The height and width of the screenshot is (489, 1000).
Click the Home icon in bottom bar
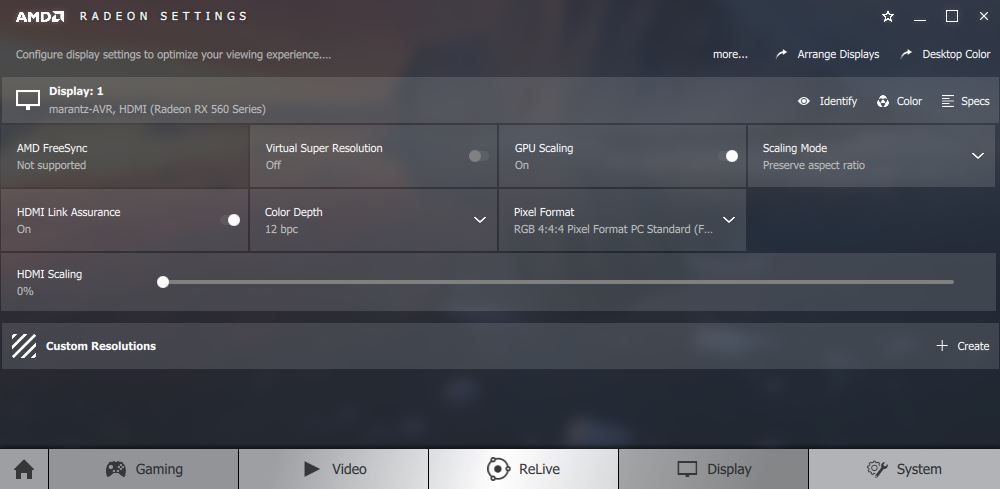[24, 470]
